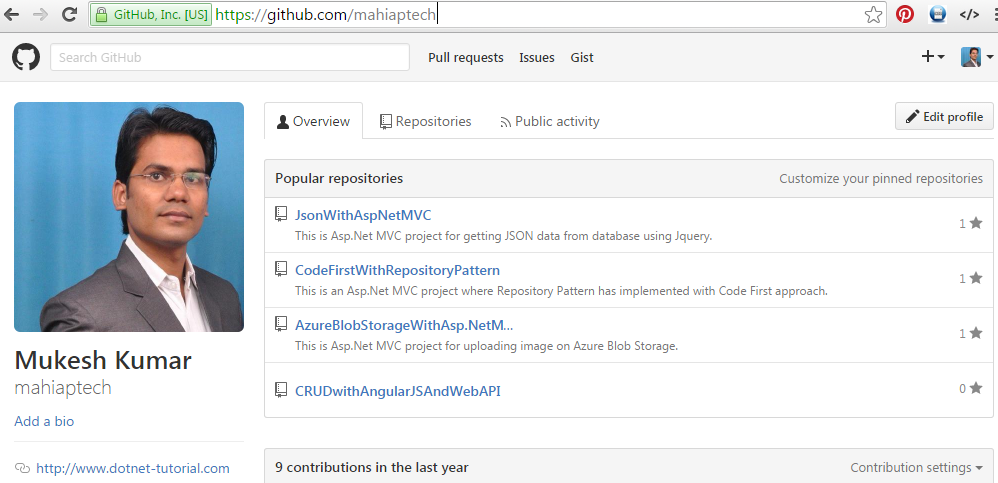Click the repo icon beside CRUDwithAngularJSAndWebAPI
Image resolution: width=998 pixels, height=483 pixels.
coord(281,390)
